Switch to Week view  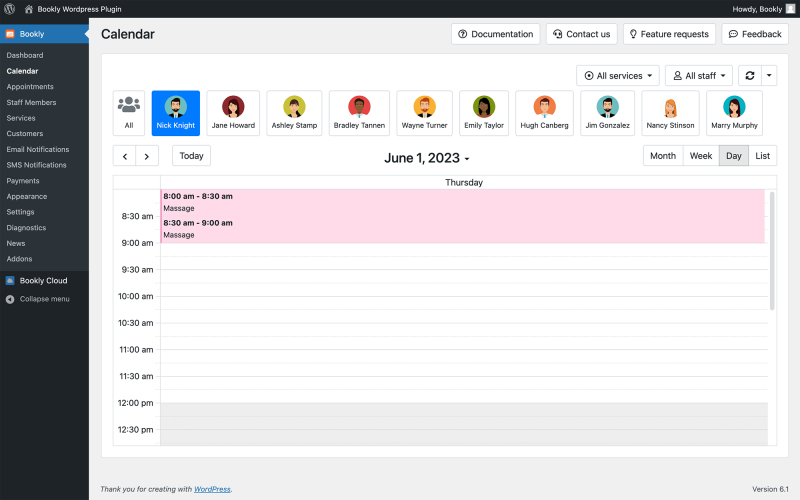[701, 156]
